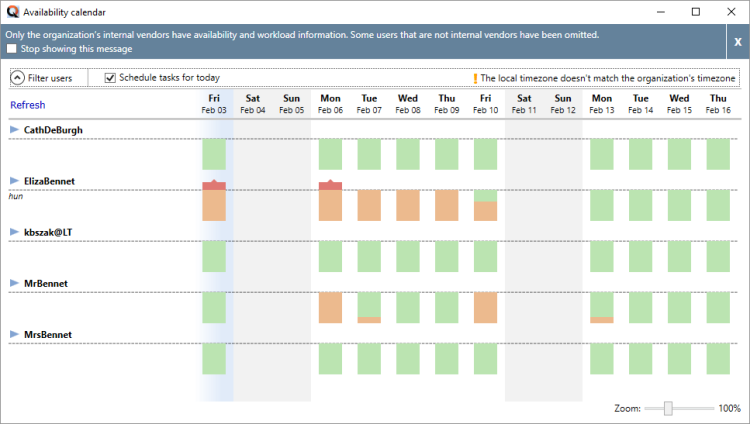Expand the CathDeBurgh row
The image size is (750, 424).
tap(14, 130)
